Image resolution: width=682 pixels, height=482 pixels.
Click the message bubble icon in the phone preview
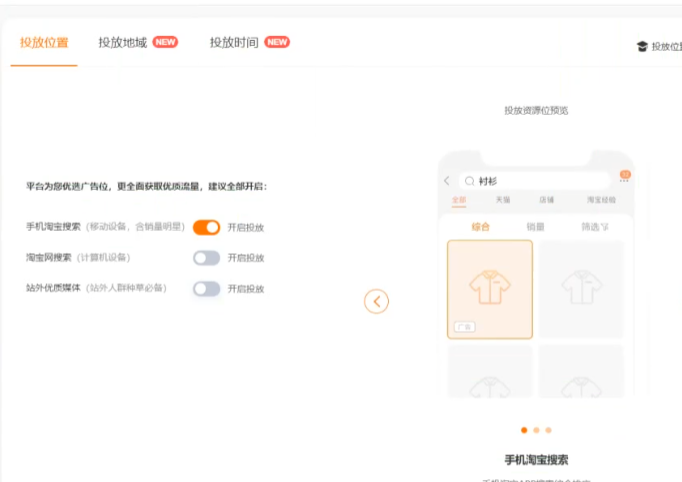click(625, 177)
